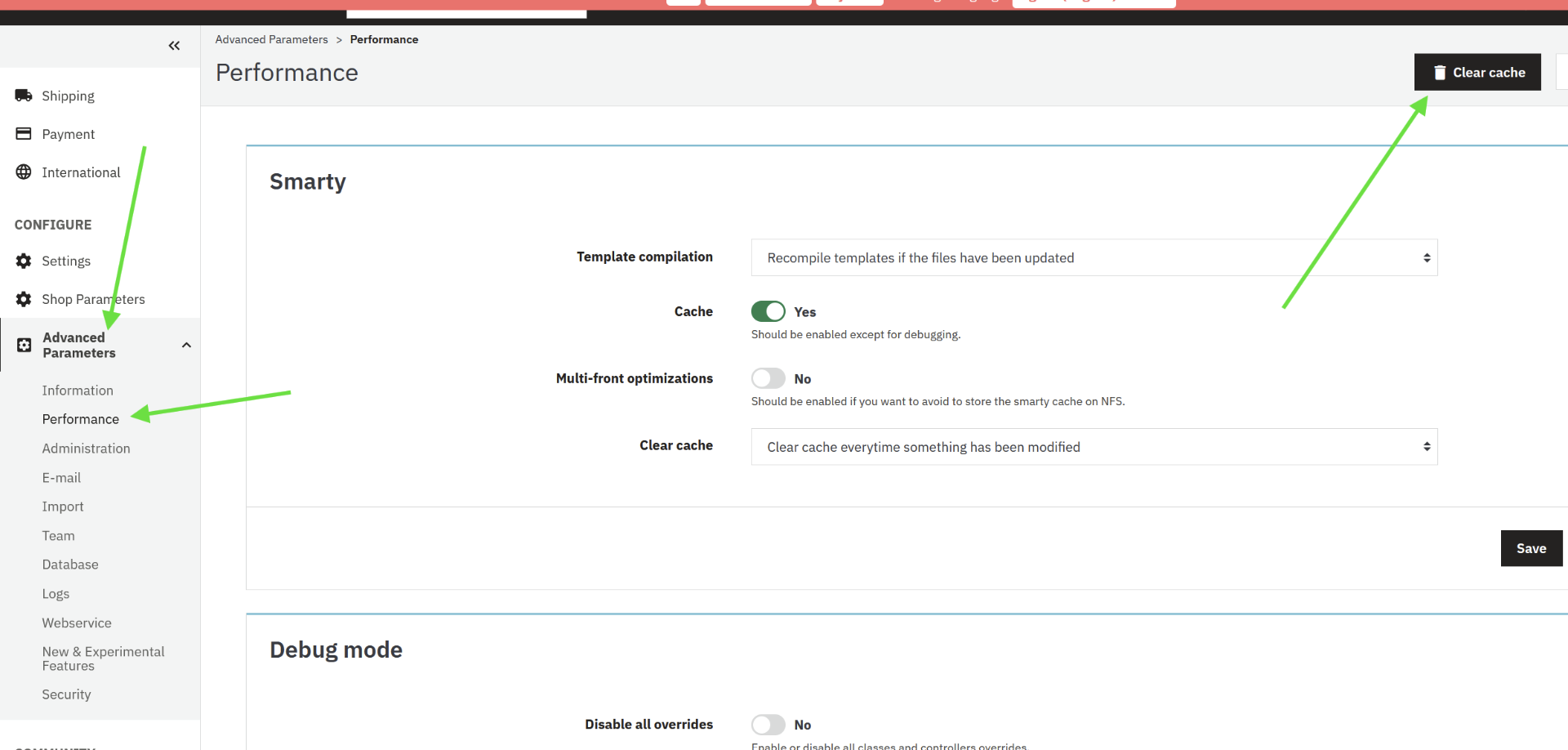The height and width of the screenshot is (750, 1568).
Task: Open E-mail submenu page
Action: (x=61, y=478)
